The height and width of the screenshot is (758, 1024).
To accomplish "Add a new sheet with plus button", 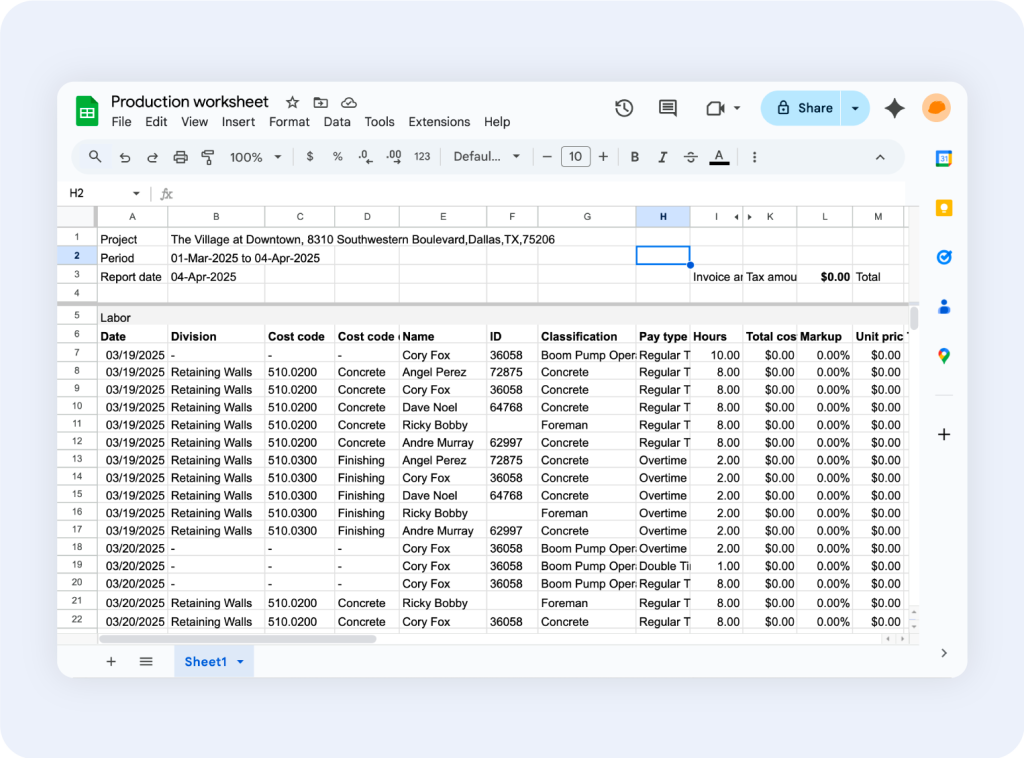I will 111,661.
